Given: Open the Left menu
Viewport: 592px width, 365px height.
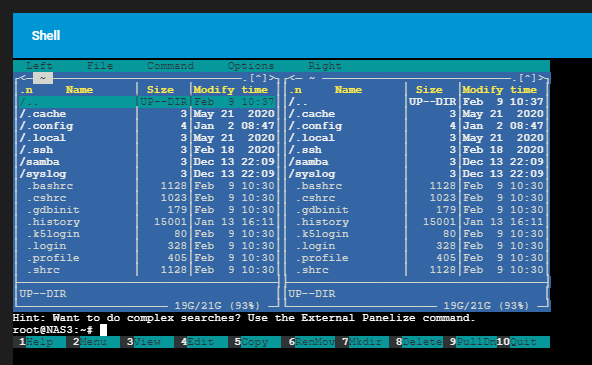Looking at the screenshot, I should (39, 66).
